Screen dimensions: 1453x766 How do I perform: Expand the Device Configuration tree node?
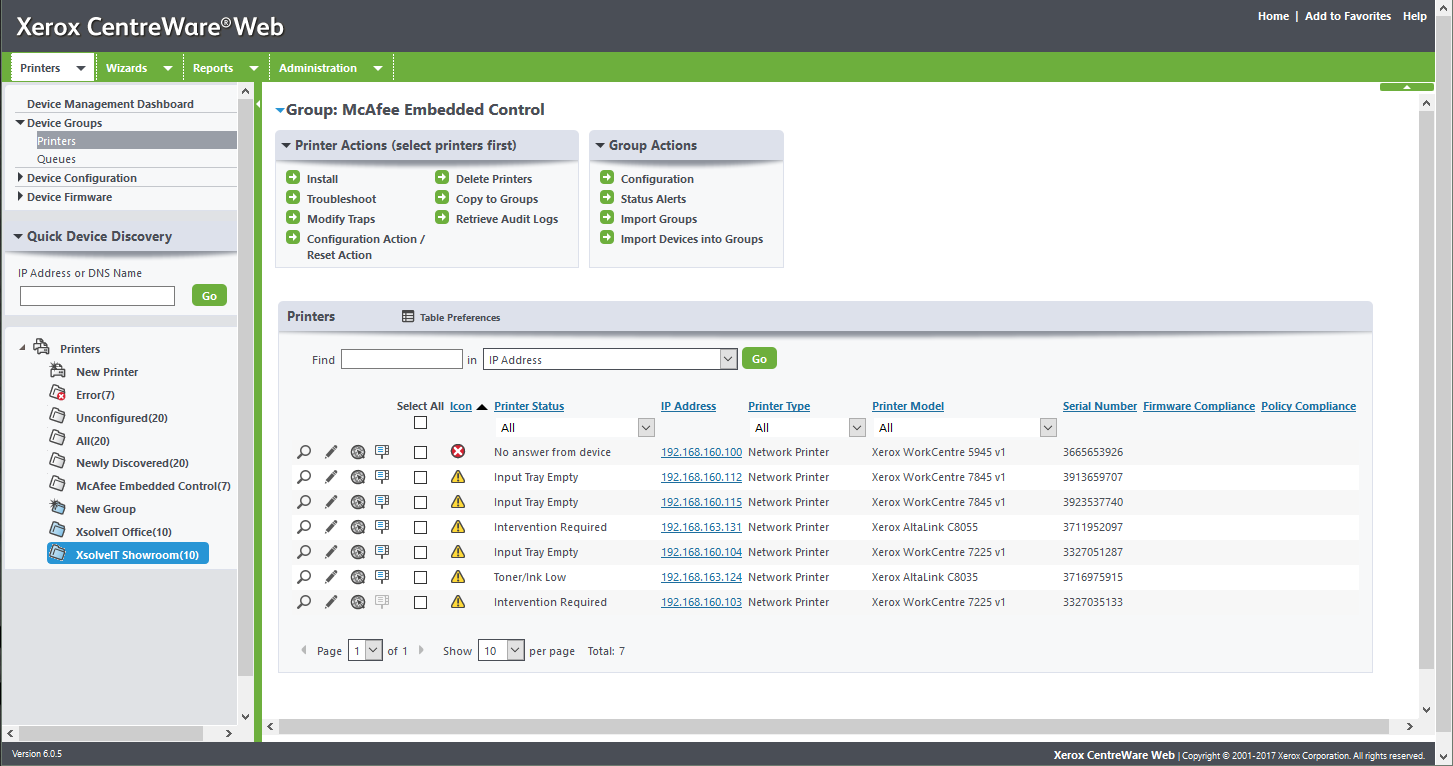[20, 178]
